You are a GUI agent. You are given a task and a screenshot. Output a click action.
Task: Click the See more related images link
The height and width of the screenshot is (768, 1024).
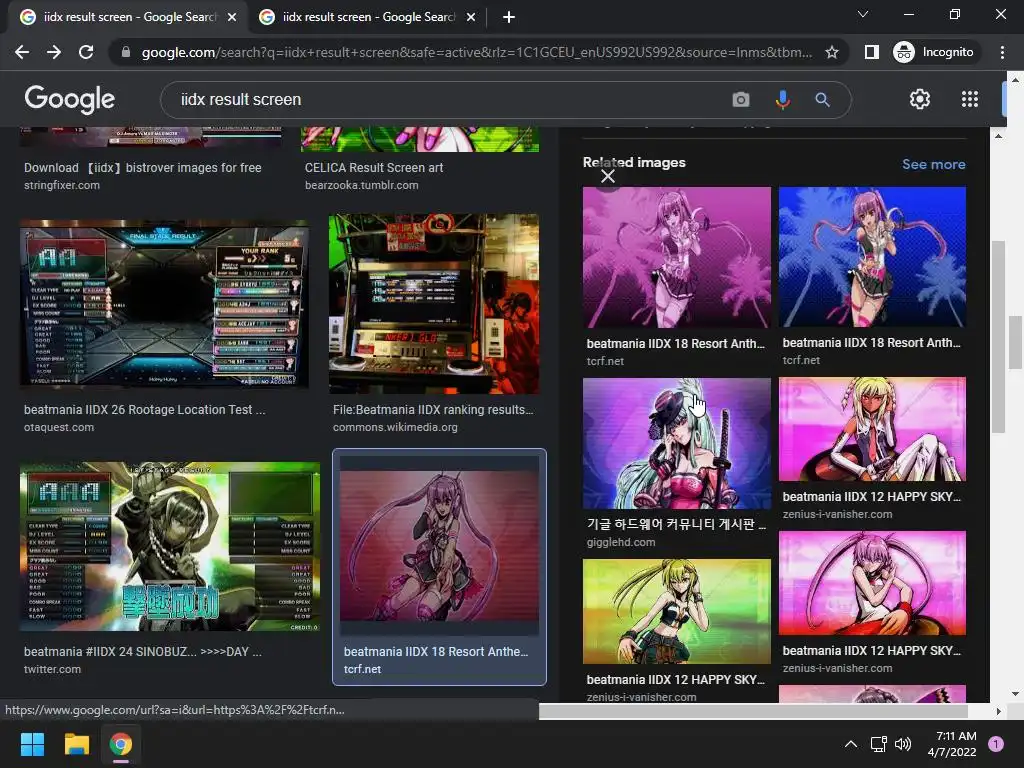pos(933,164)
